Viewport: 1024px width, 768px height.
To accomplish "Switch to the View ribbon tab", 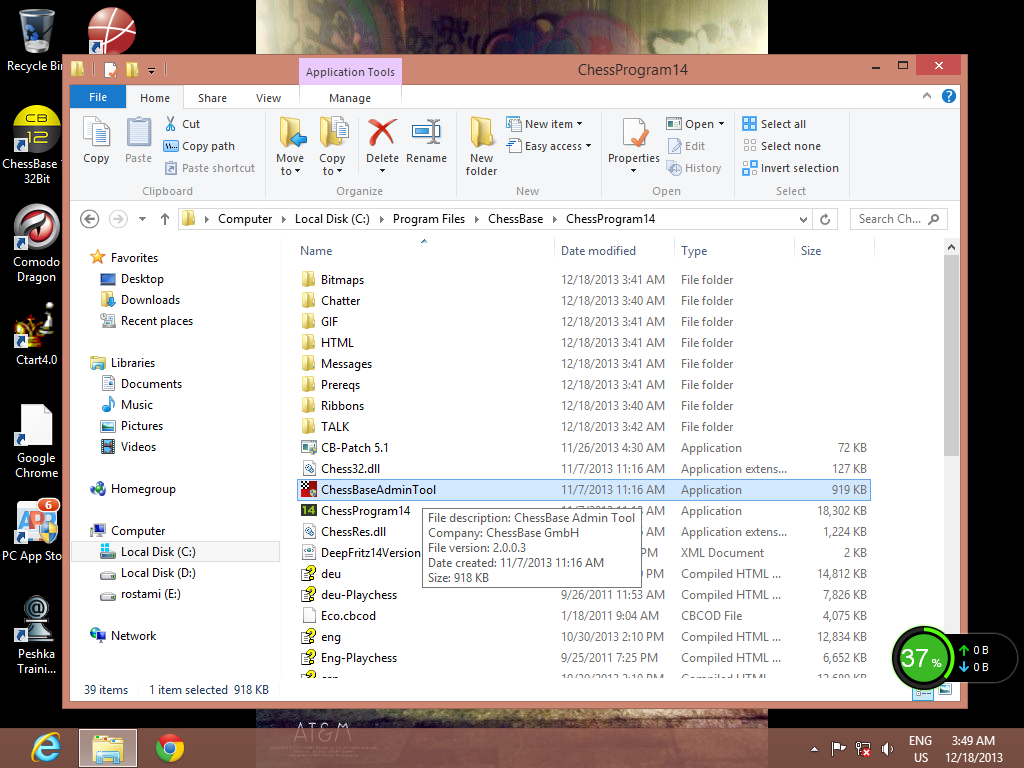I will 268,98.
